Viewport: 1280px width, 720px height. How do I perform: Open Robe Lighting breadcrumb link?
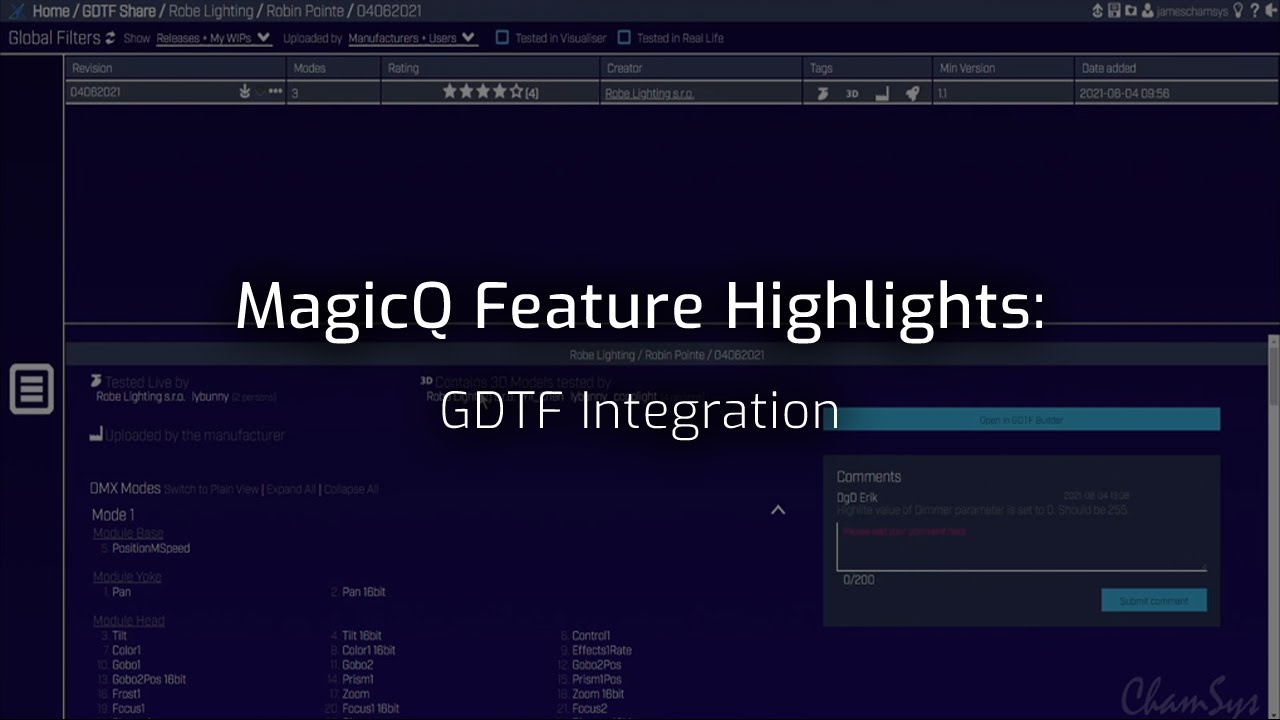coord(209,11)
